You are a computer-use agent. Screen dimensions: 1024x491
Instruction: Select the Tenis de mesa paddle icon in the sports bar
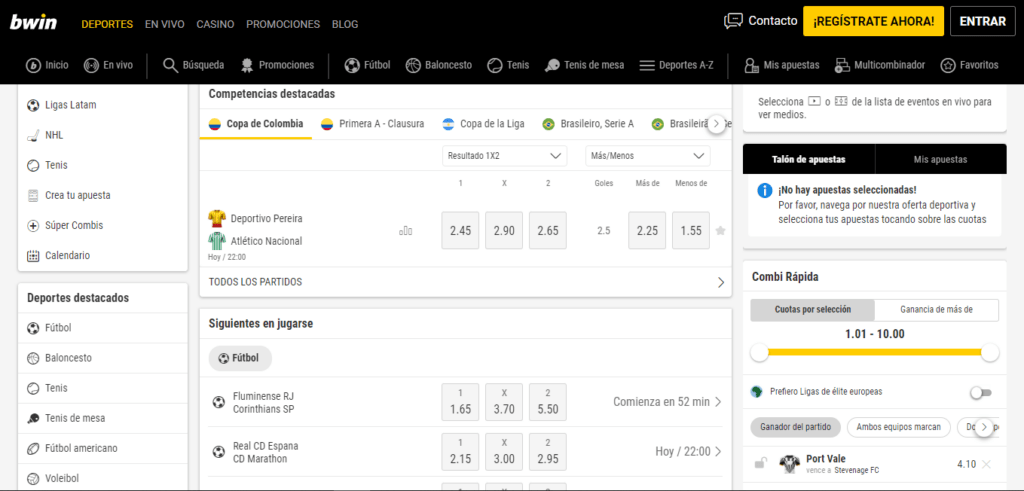click(552, 65)
